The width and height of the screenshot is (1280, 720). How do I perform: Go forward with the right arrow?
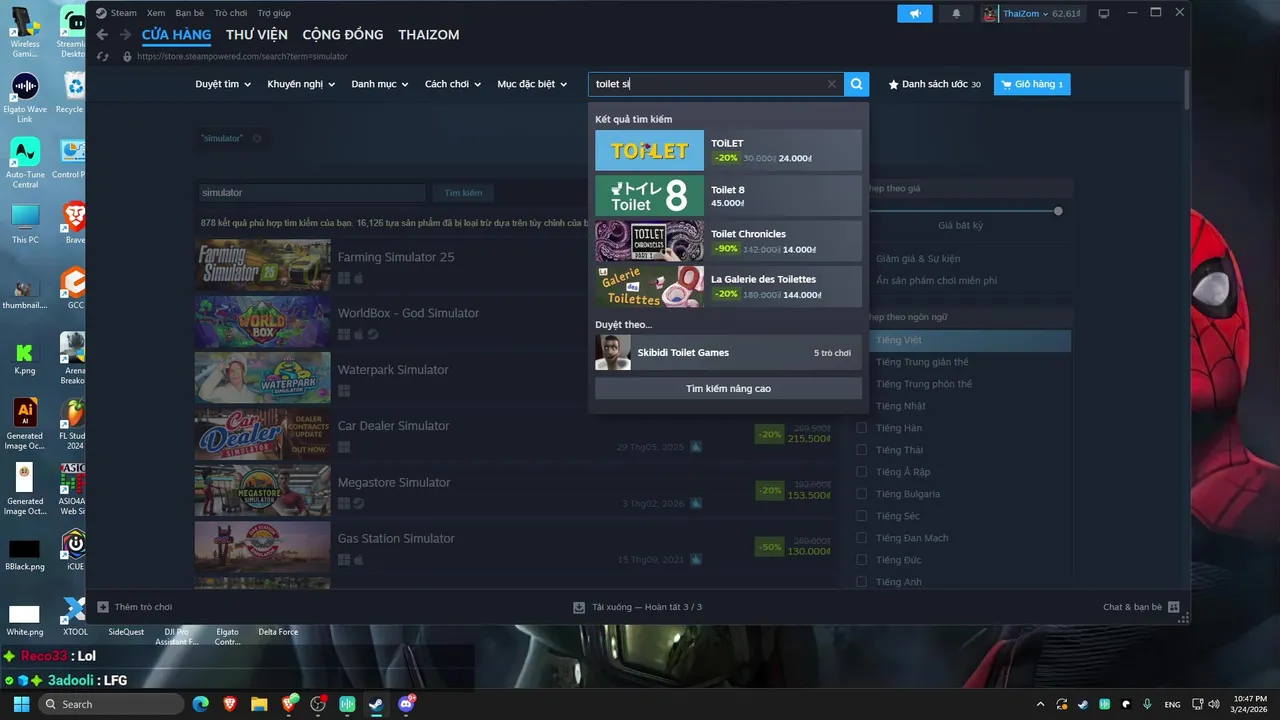pyautogui.click(x=125, y=35)
